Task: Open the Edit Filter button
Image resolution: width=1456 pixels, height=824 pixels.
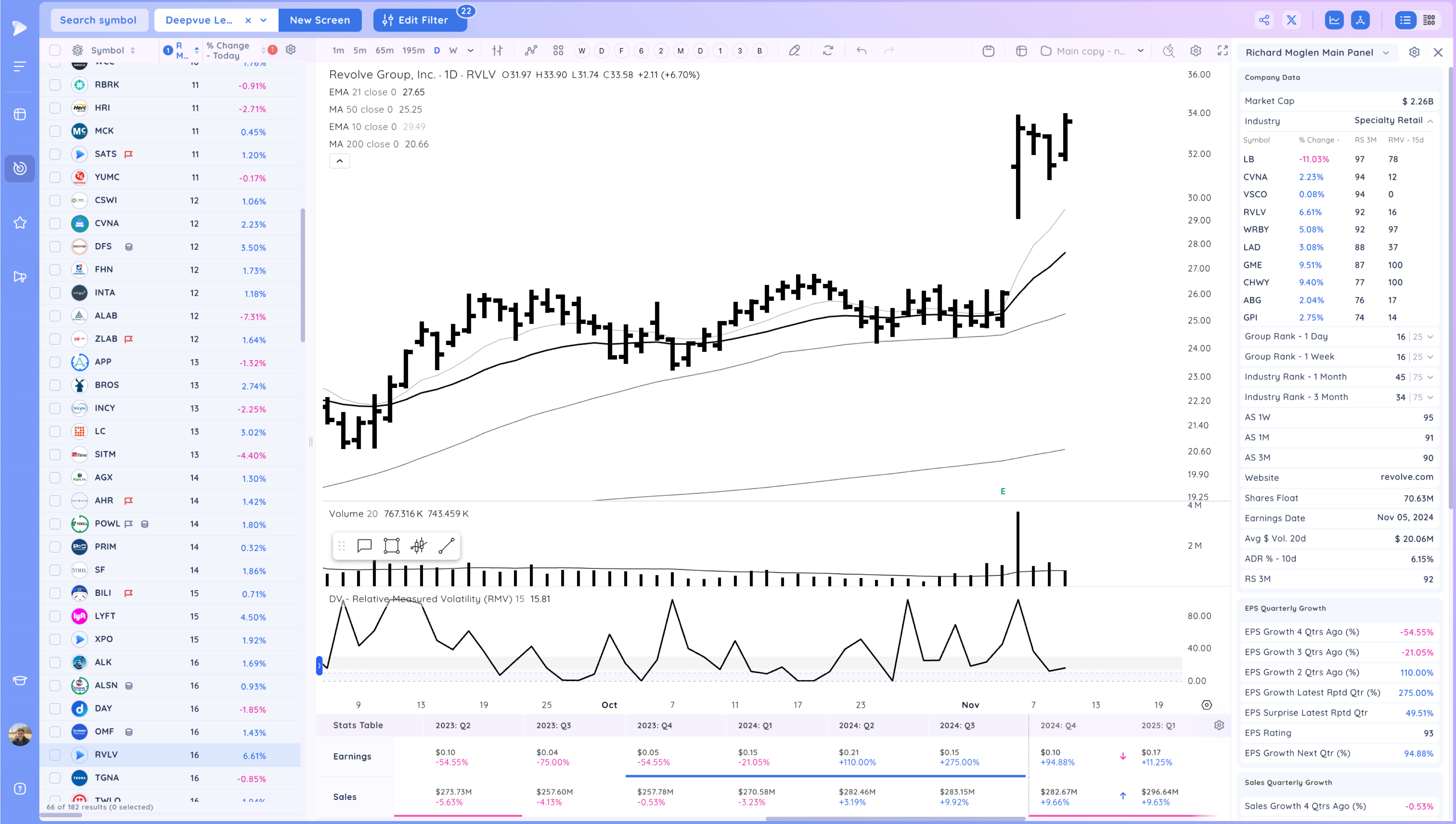Action: pos(420,20)
